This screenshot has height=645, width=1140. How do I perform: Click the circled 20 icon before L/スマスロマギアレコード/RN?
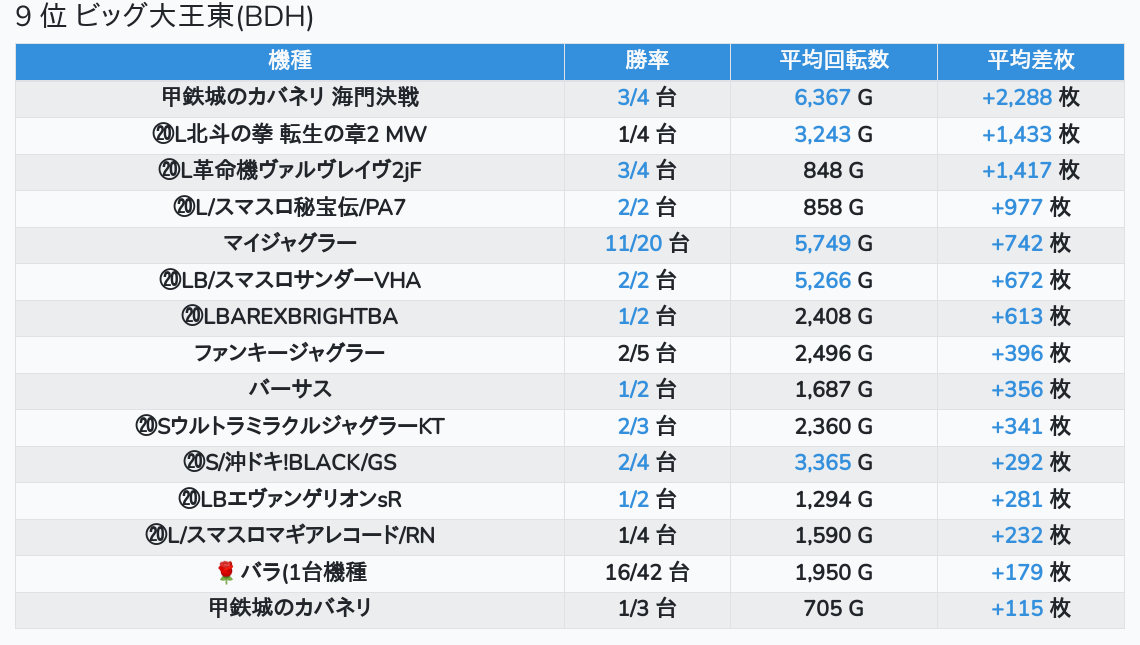pyautogui.click(x=155, y=536)
